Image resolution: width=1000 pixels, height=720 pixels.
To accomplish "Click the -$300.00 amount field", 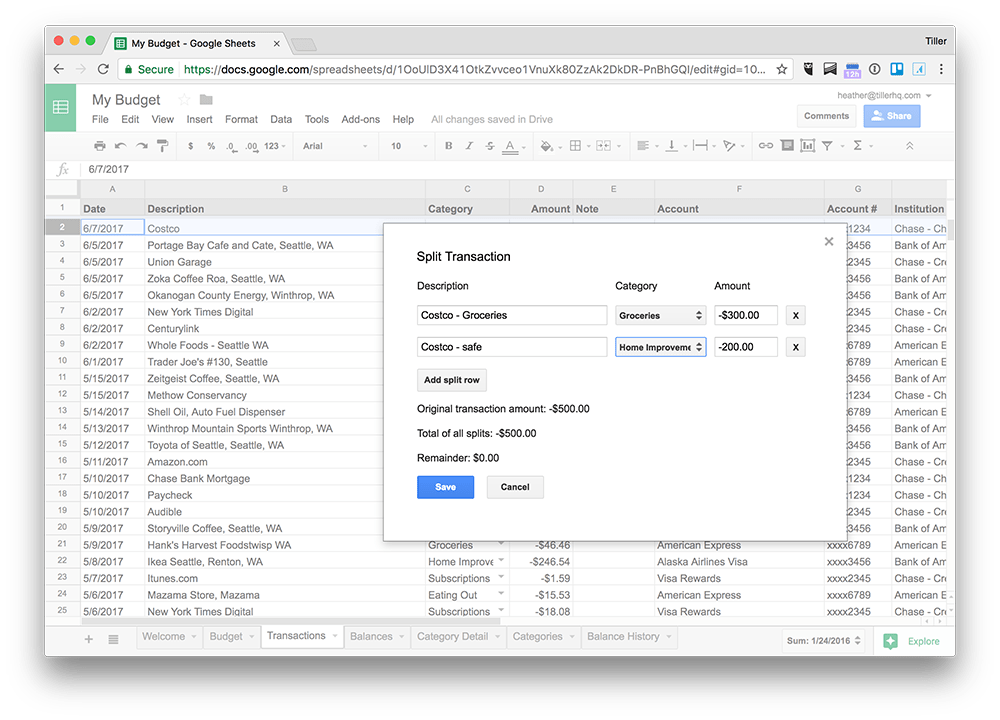I will [x=746, y=315].
